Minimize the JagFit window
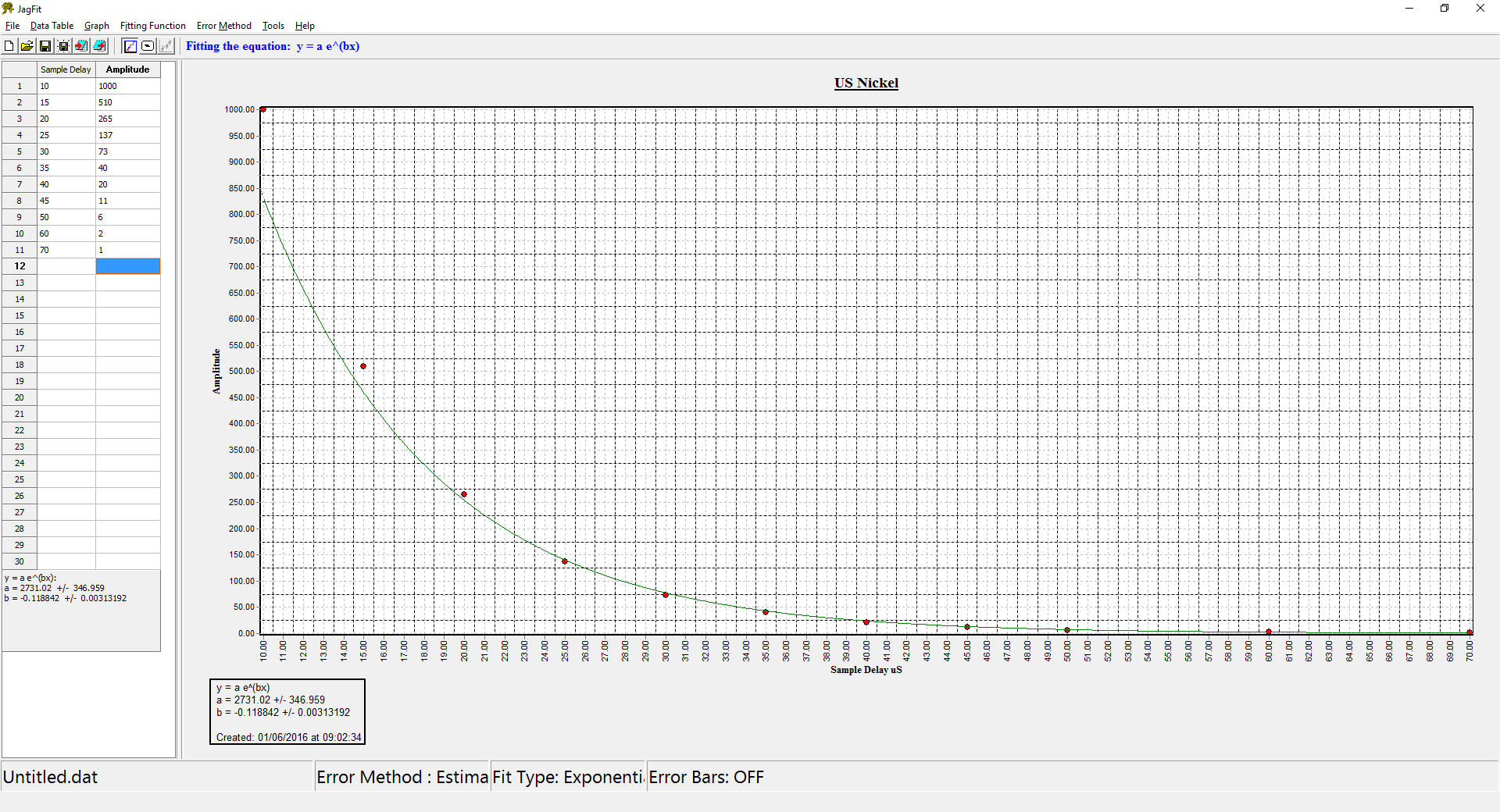Image resolution: width=1500 pixels, height=812 pixels. coord(1409,9)
